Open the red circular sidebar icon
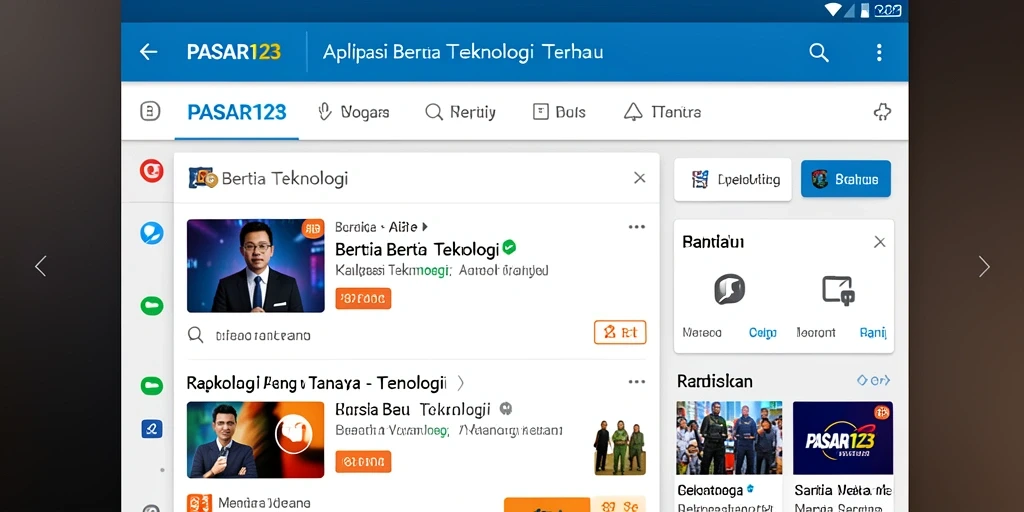The image size is (1024, 512). (152, 171)
